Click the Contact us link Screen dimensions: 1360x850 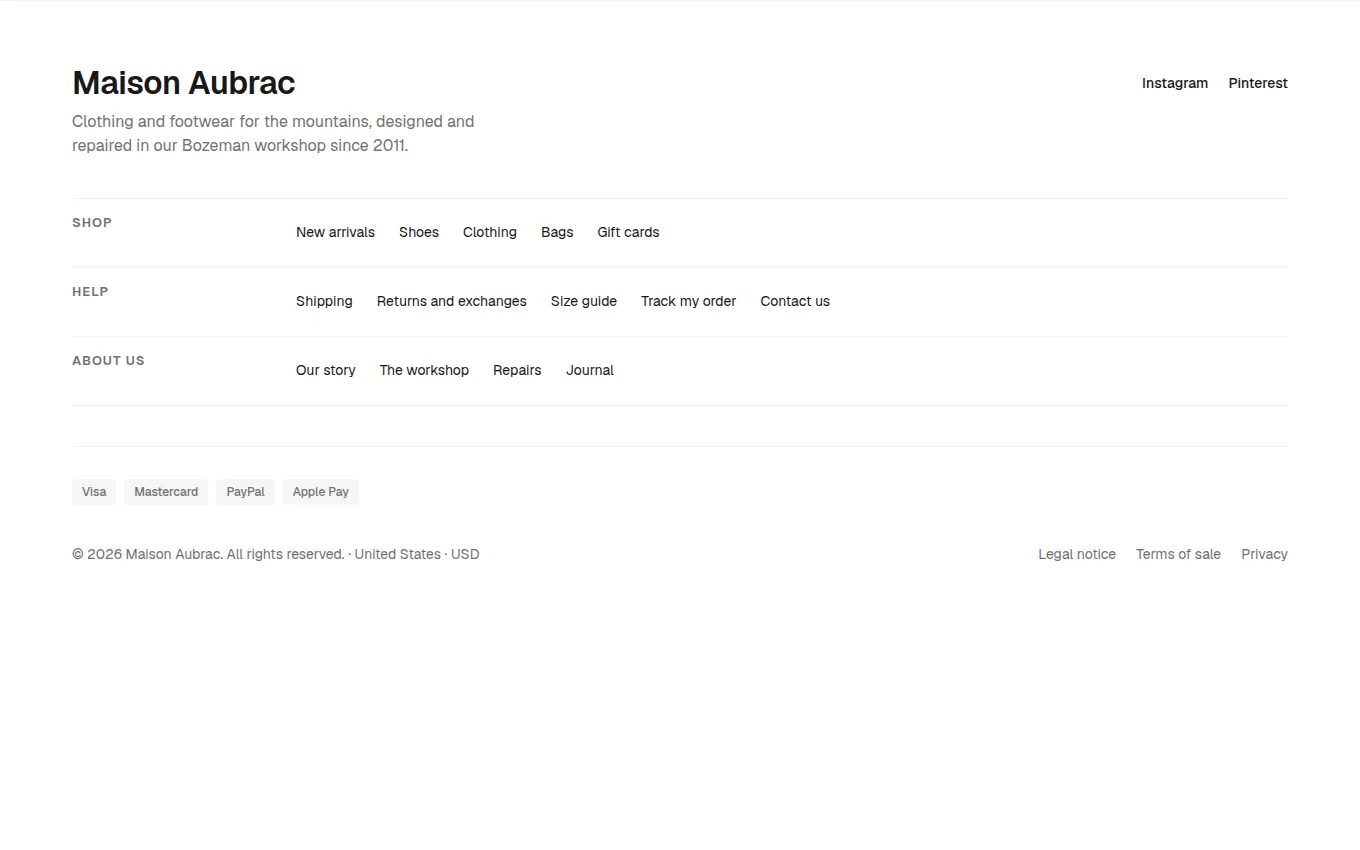point(795,301)
